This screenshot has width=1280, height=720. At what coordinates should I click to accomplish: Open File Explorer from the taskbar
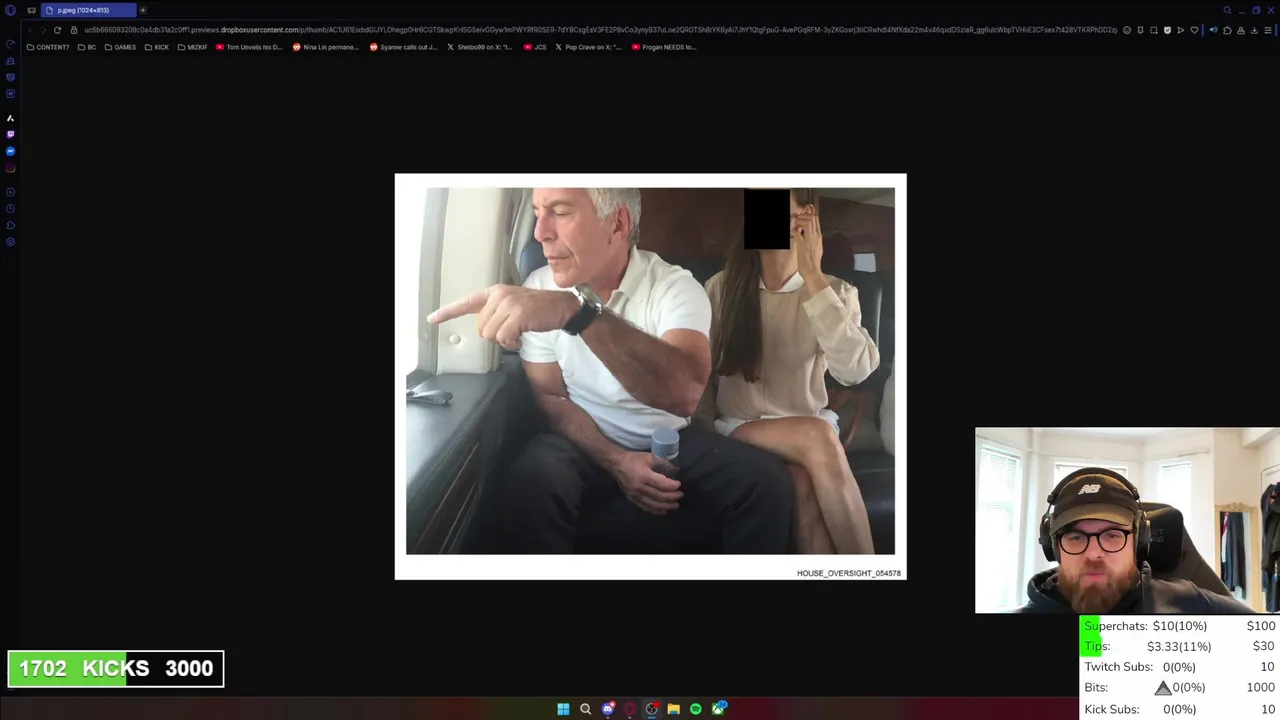(673, 709)
